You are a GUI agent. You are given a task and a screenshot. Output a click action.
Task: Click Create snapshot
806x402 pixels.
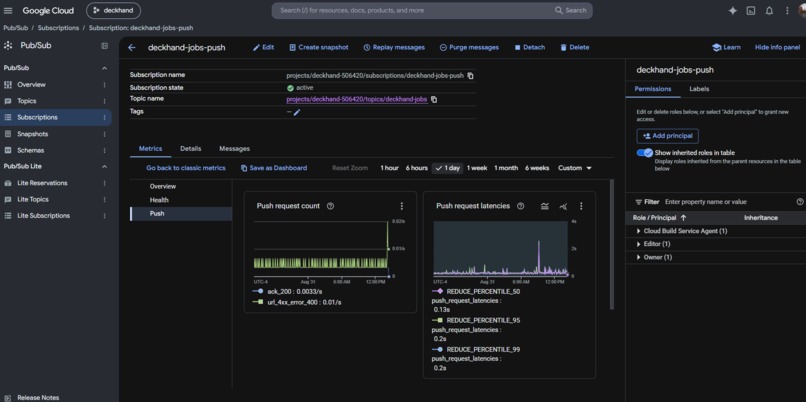(x=319, y=47)
